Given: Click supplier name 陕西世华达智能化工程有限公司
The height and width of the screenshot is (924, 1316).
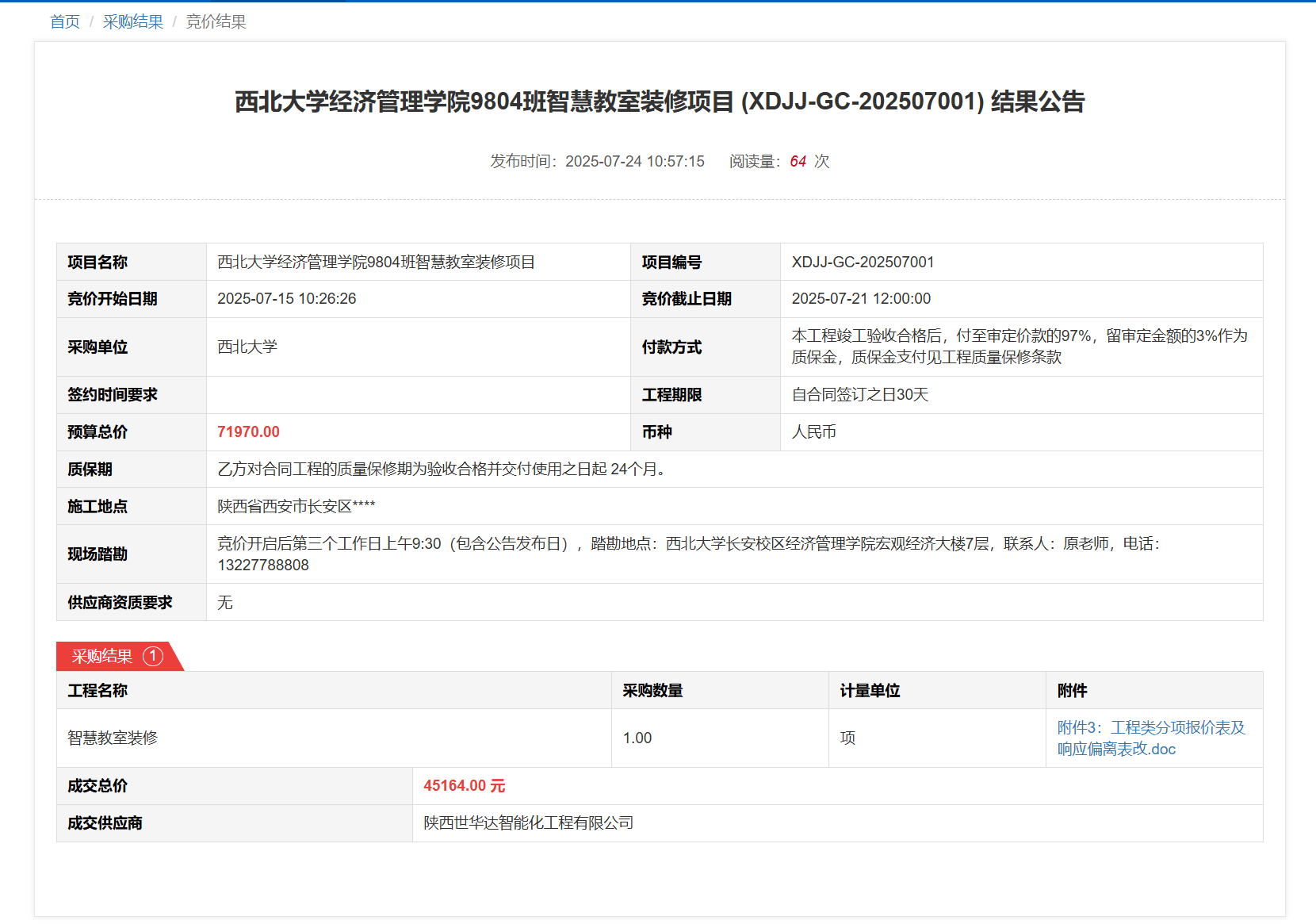Looking at the screenshot, I should pos(528,823).
